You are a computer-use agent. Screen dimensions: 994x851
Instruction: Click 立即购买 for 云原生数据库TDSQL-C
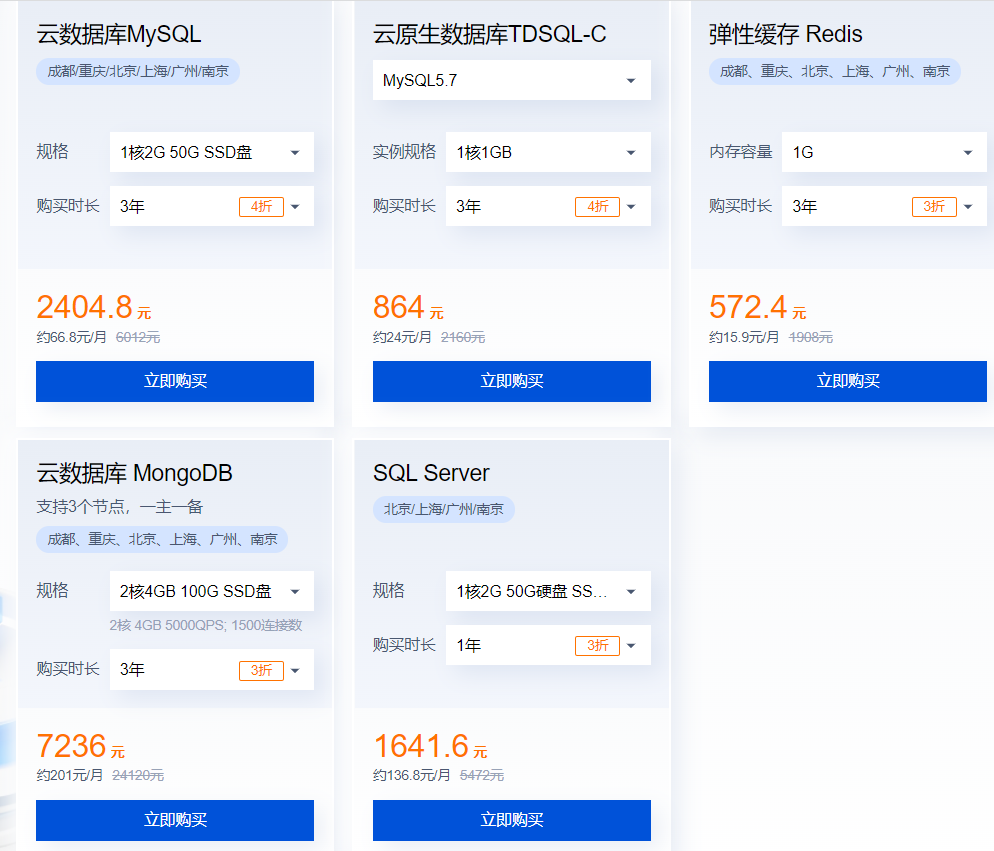511,381
